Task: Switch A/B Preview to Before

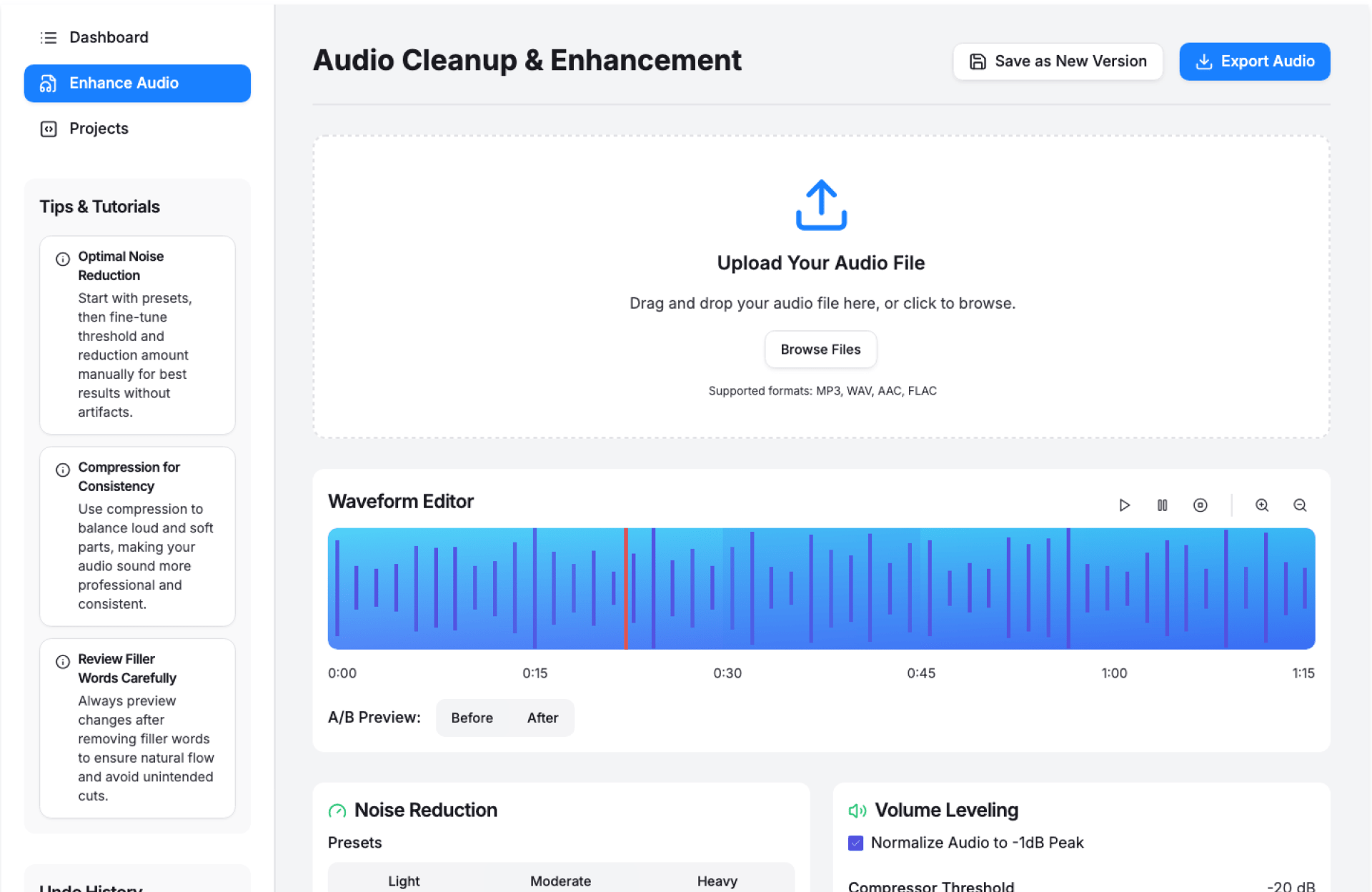Action: (x=472, y=718)
